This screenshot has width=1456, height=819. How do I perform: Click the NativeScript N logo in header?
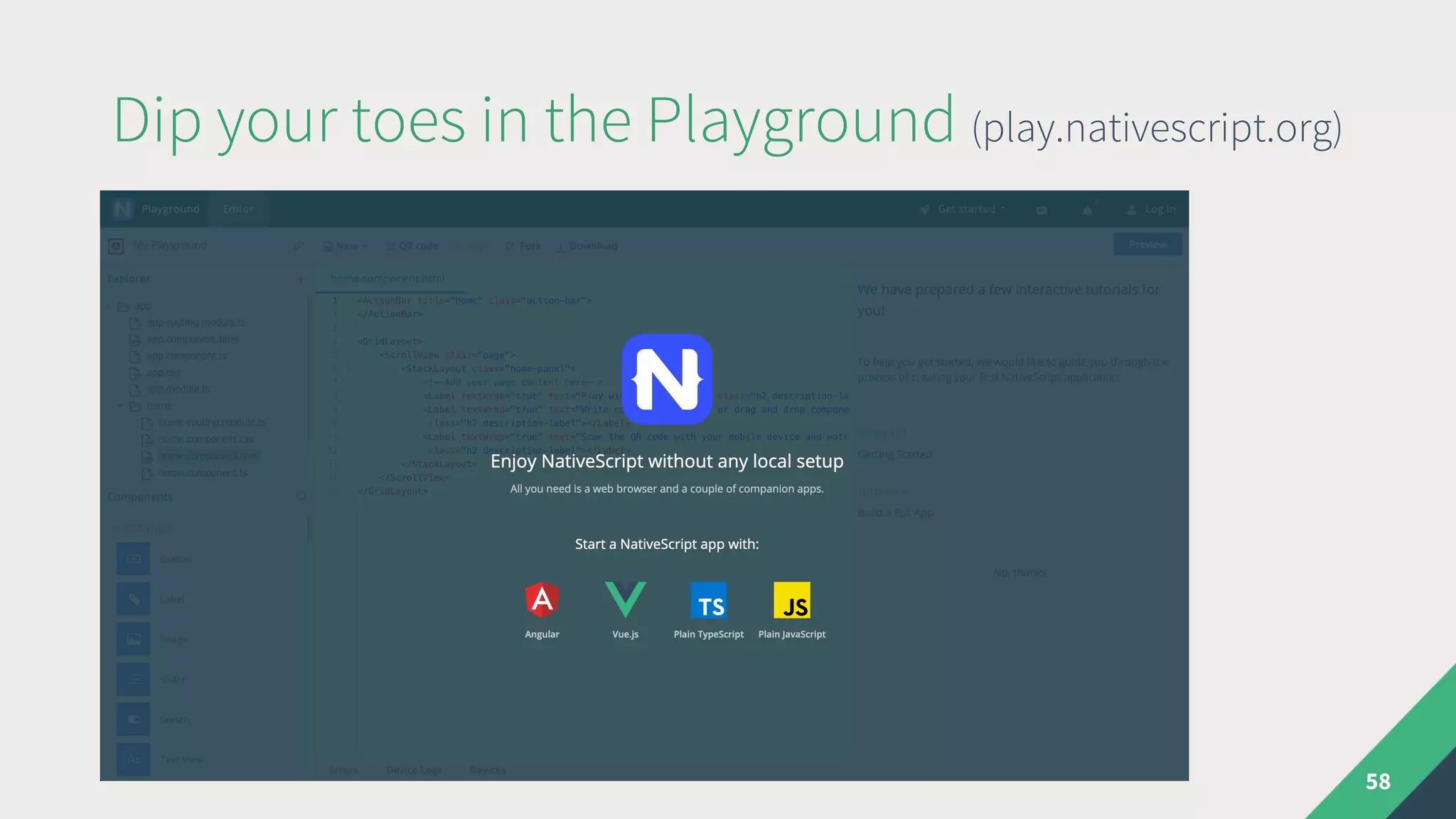click(x=122, y=209)
